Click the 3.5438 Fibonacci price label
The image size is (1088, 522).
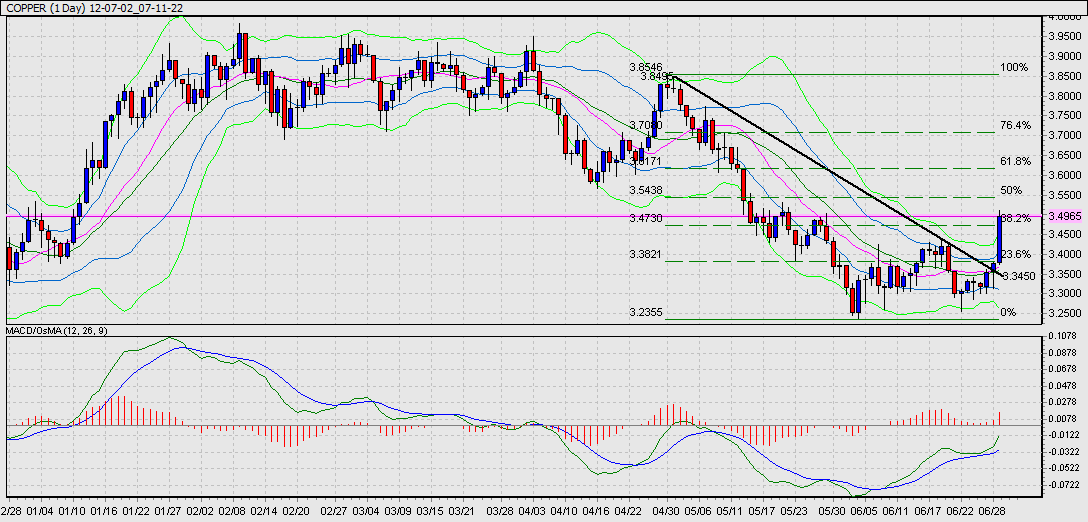pos(646,190)
